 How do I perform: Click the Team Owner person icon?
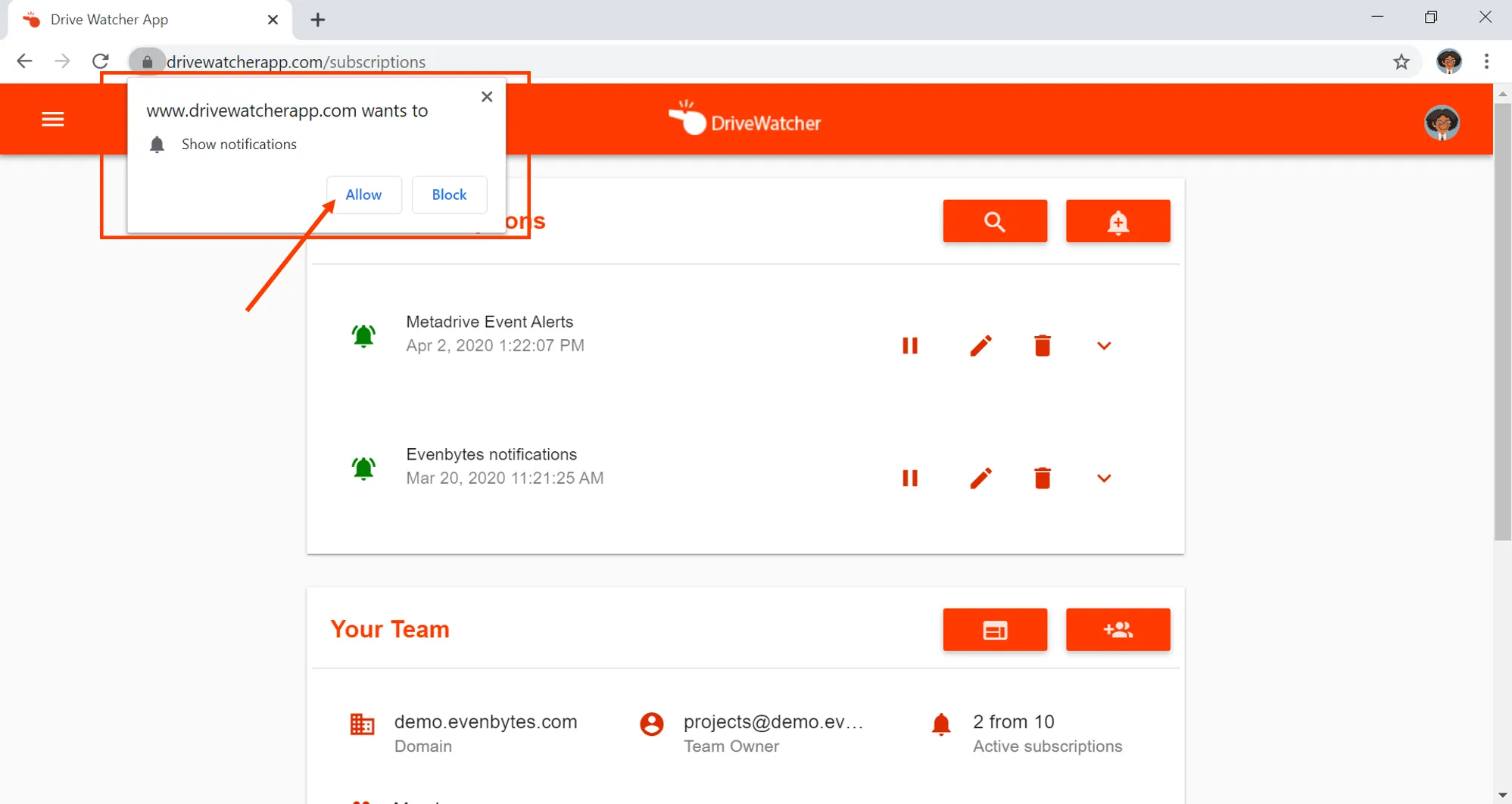click(652, 725)
